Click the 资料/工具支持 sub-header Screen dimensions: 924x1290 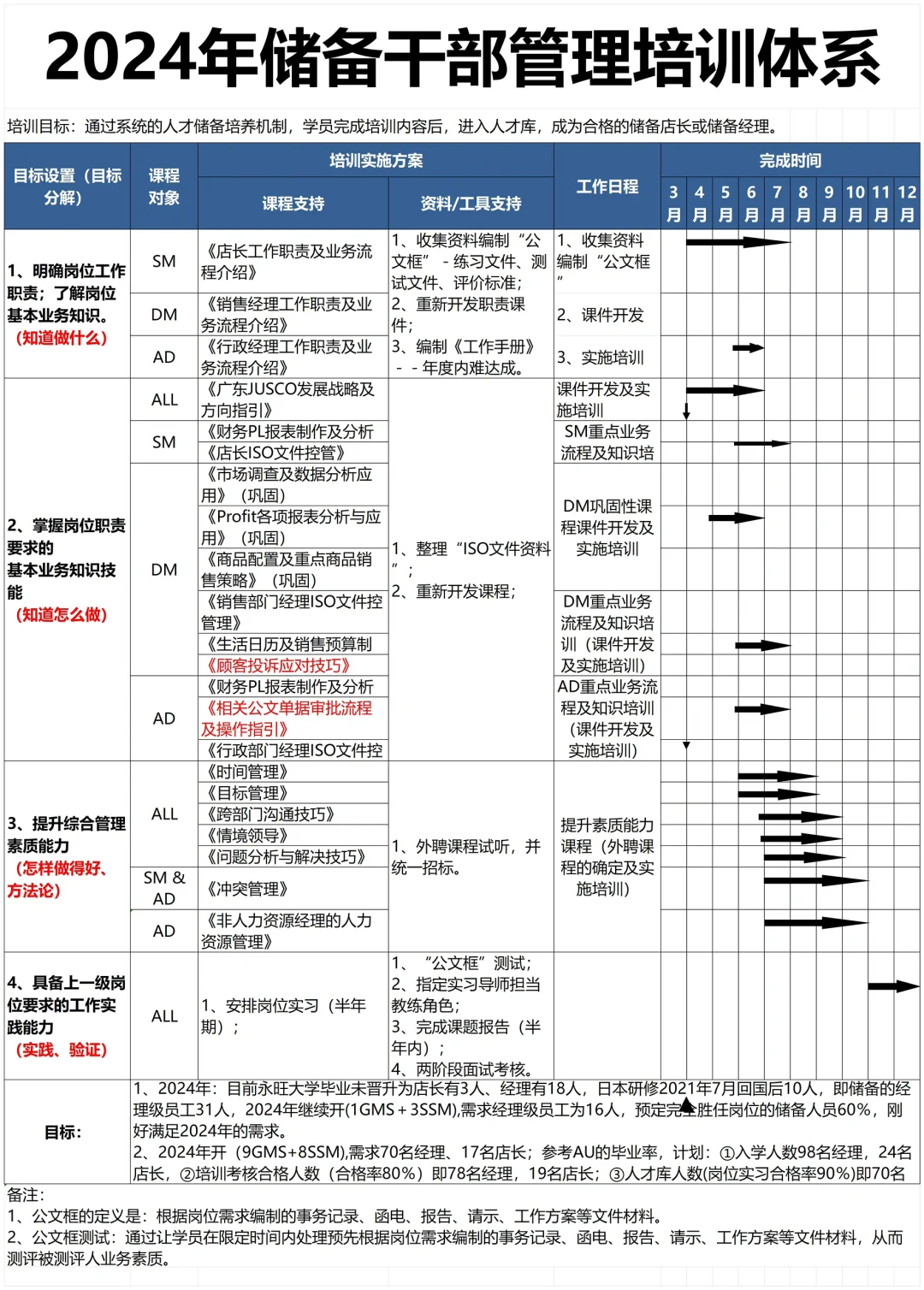click(x=471, y=204)
